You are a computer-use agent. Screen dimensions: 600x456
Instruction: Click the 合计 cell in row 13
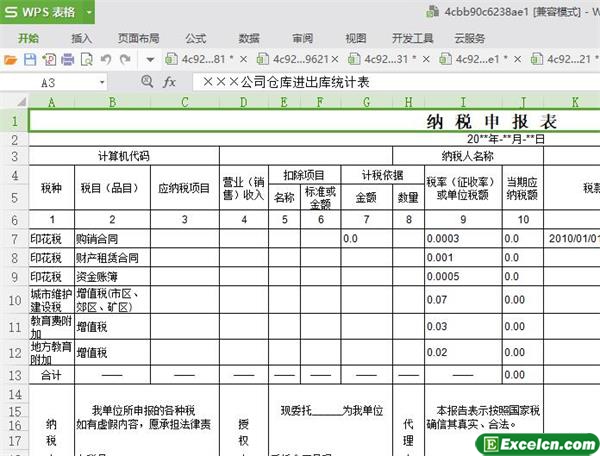tap(52, 375)
